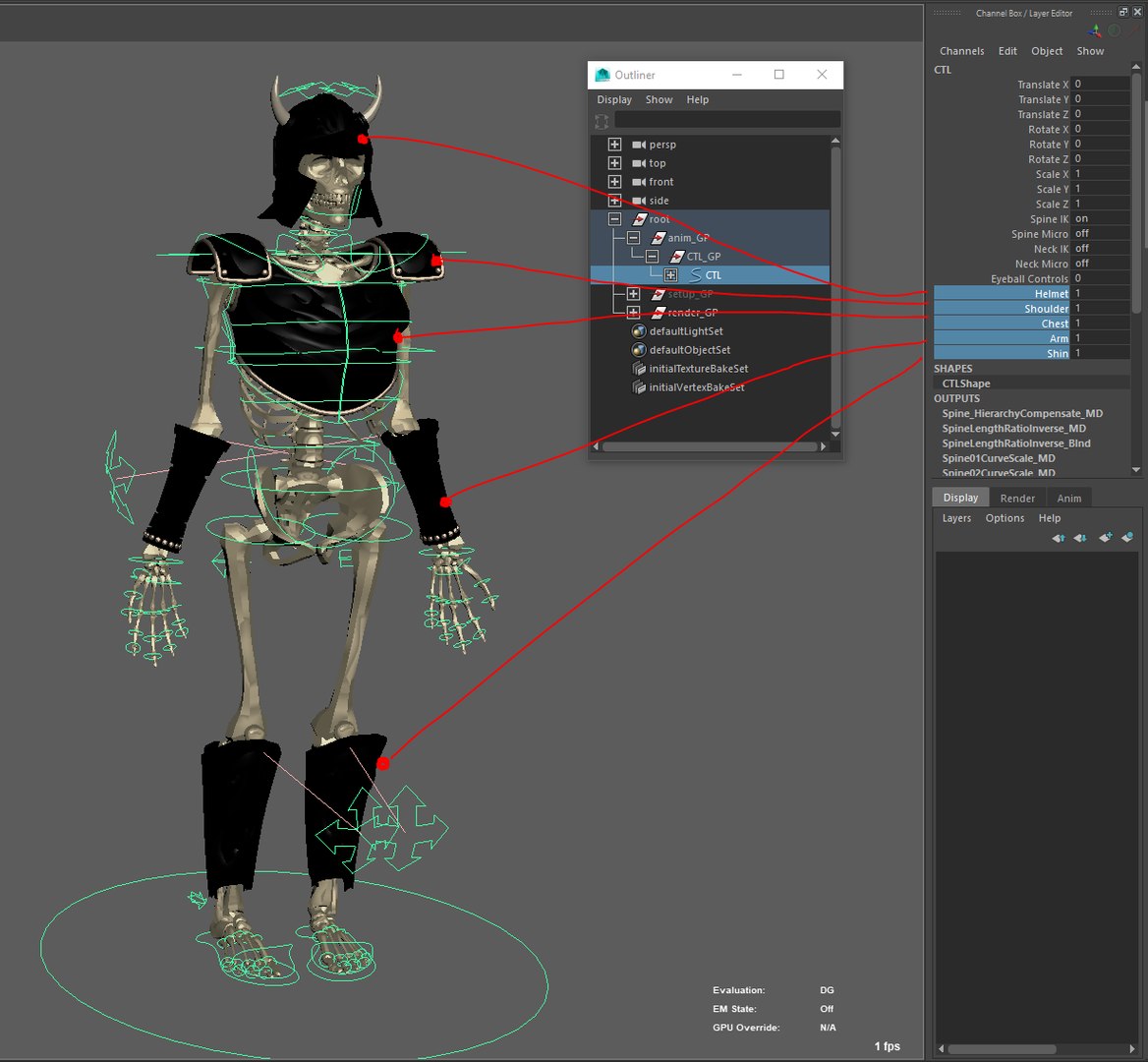The width and height of the screenshot is (1148, 1062).
Task: Click the side camera icon in Outliner
Action: point(639,201)
